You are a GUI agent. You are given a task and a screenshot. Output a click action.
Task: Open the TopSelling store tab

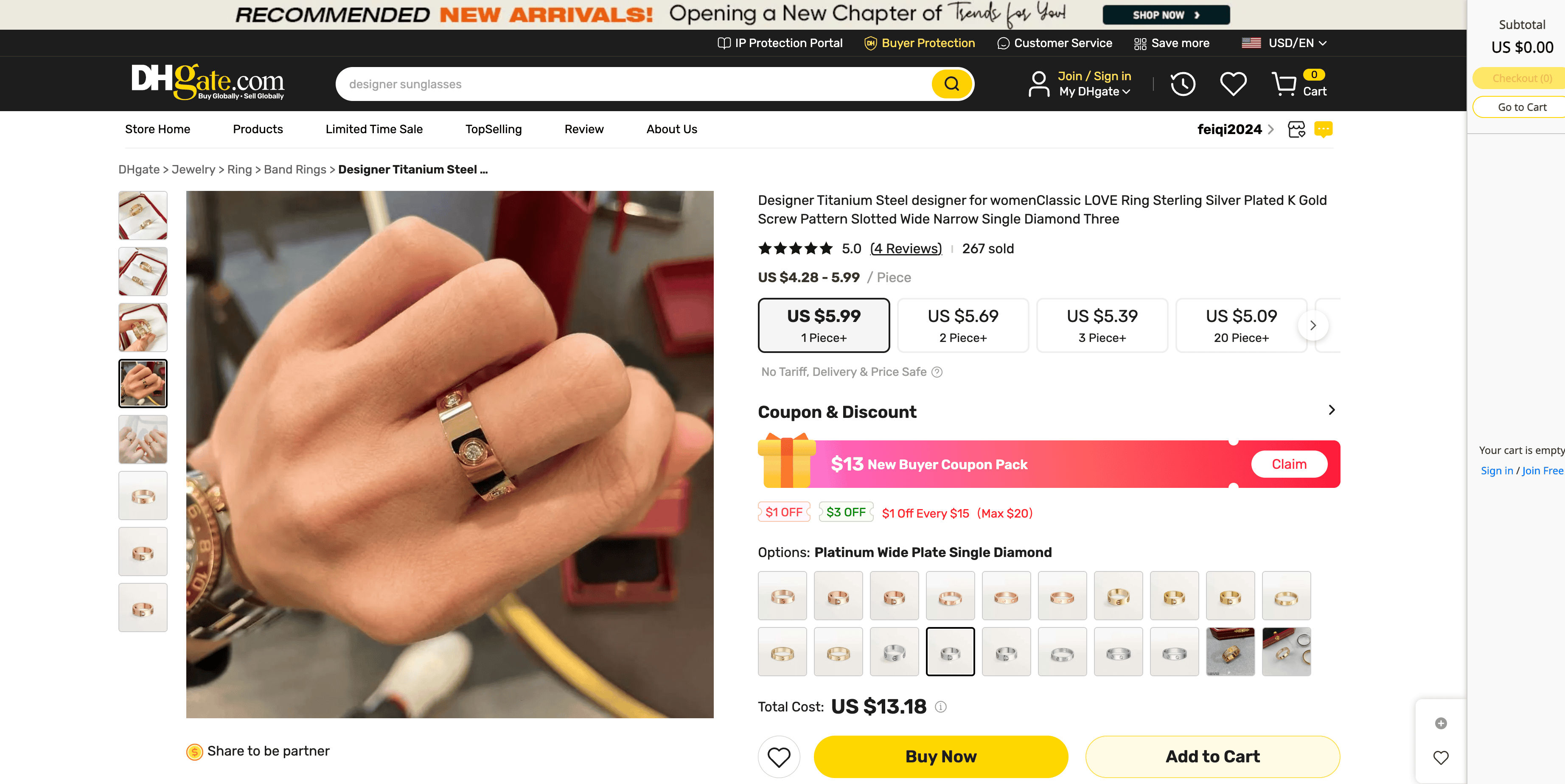tap(494, 129)
